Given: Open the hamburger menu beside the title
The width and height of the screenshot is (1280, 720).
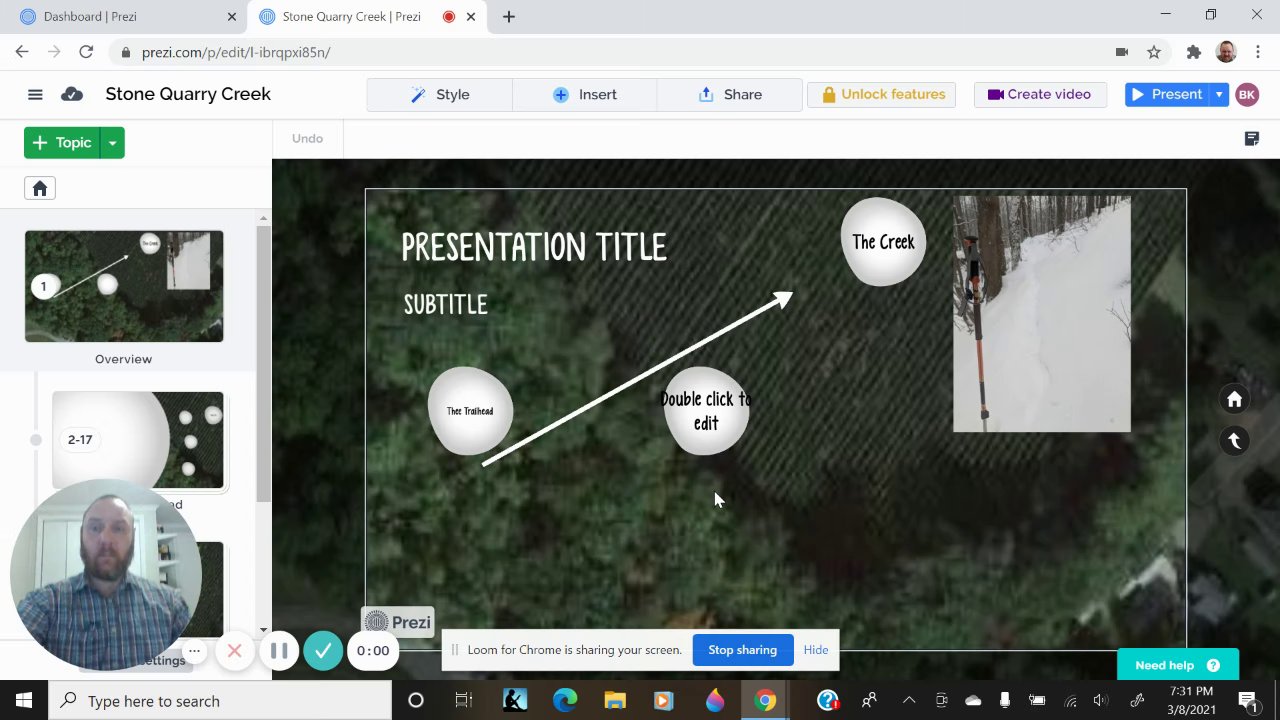Looking at the screenshot, I should [x=35, y=94].
